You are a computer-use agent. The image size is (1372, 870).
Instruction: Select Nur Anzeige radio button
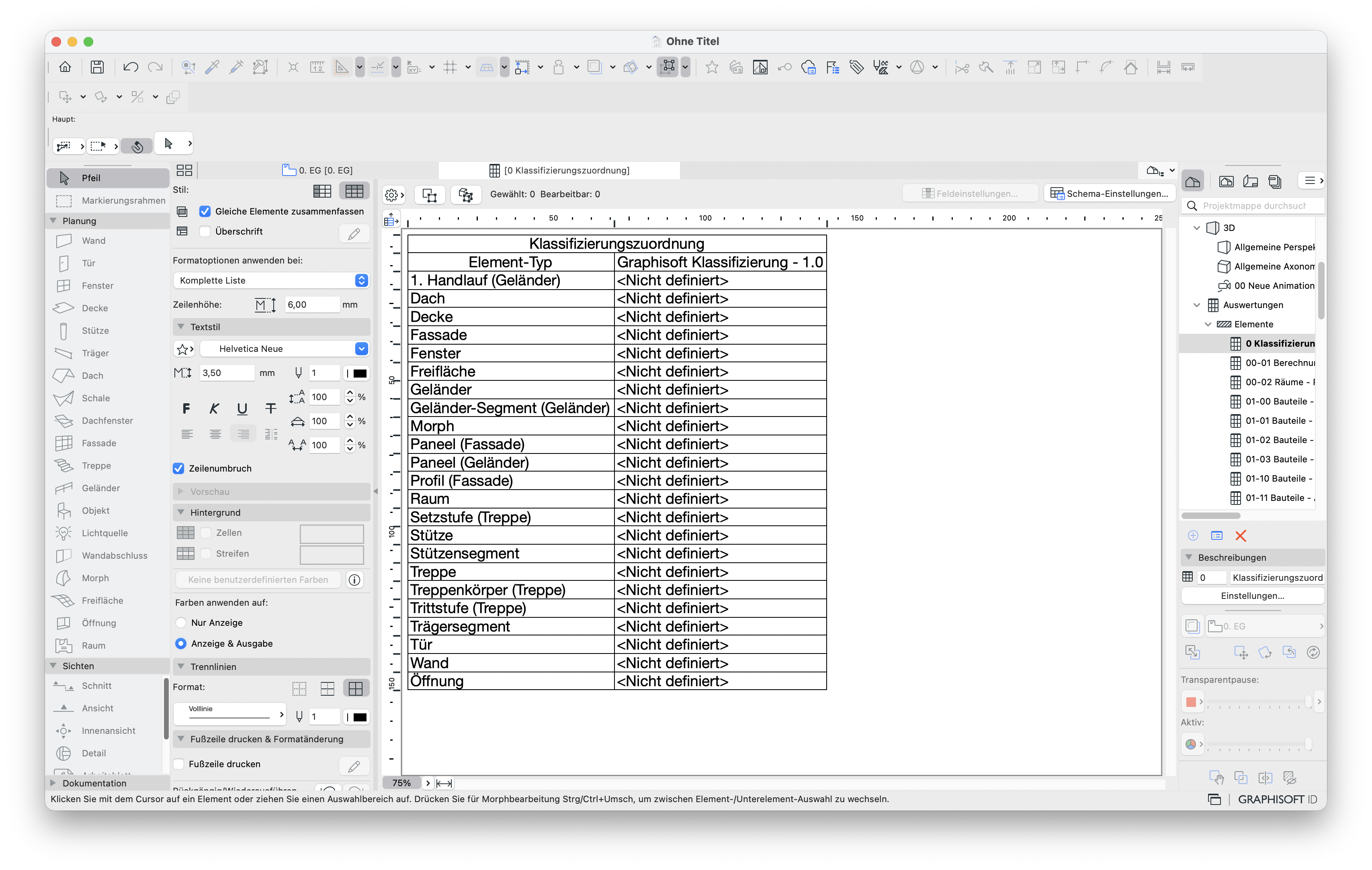[181, 622]
